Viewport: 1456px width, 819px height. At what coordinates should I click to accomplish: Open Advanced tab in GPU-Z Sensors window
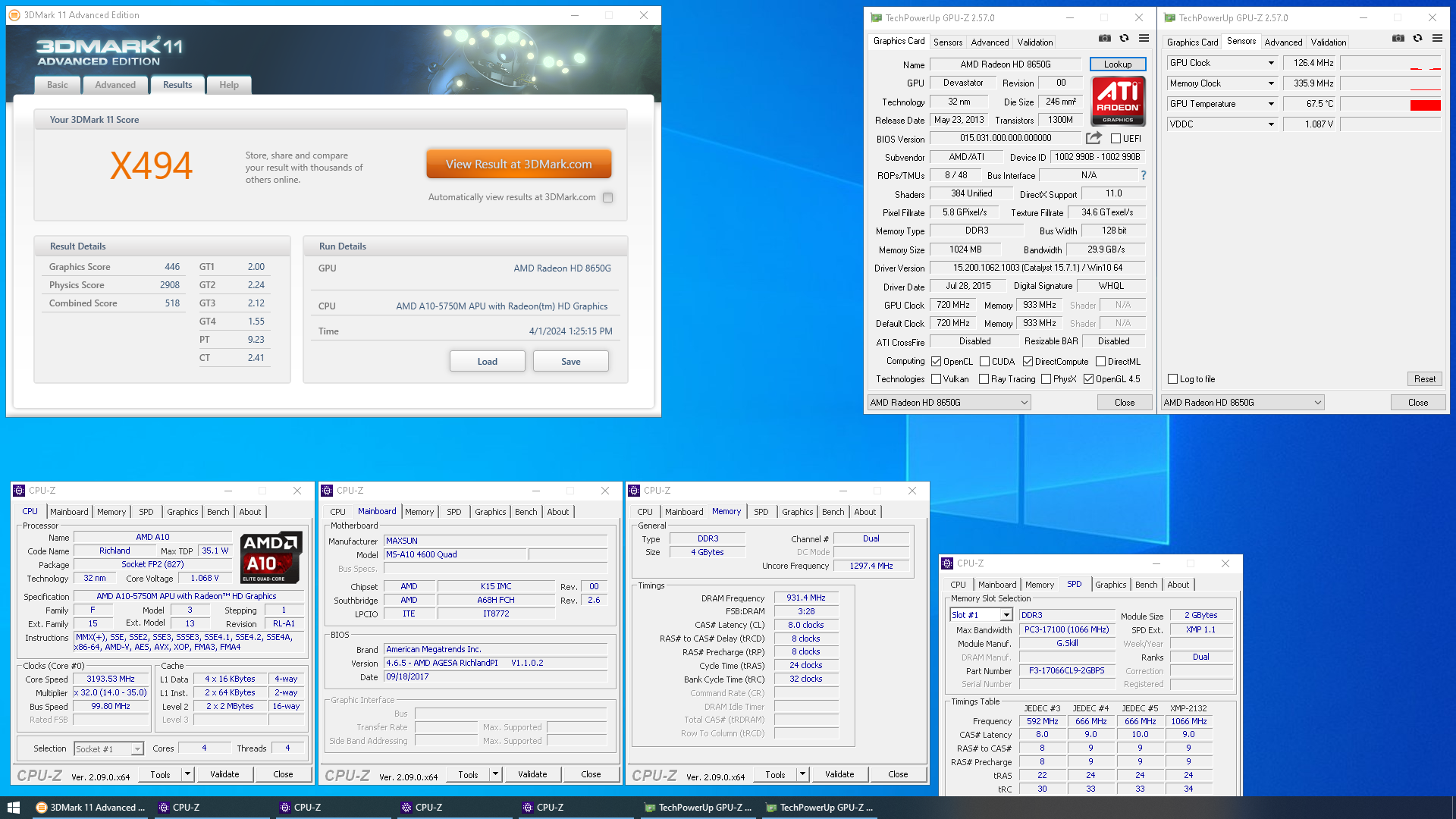1283,42
